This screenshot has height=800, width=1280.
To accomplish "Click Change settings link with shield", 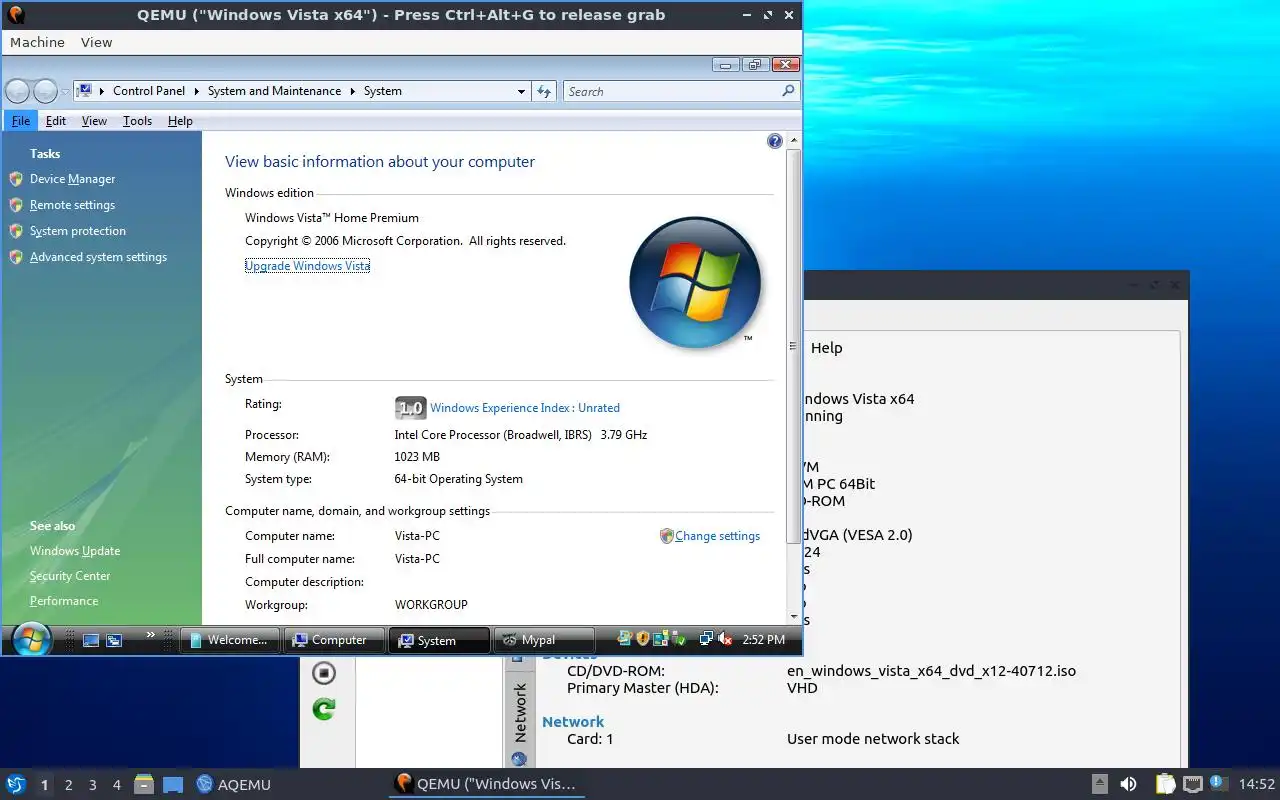I will [x=717, y=536].
